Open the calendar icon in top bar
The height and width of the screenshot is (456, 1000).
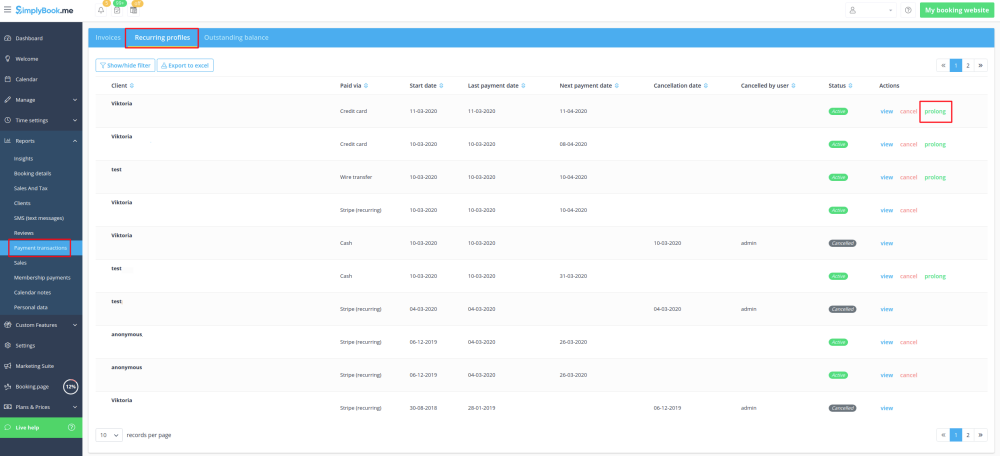tap(134, 10)
